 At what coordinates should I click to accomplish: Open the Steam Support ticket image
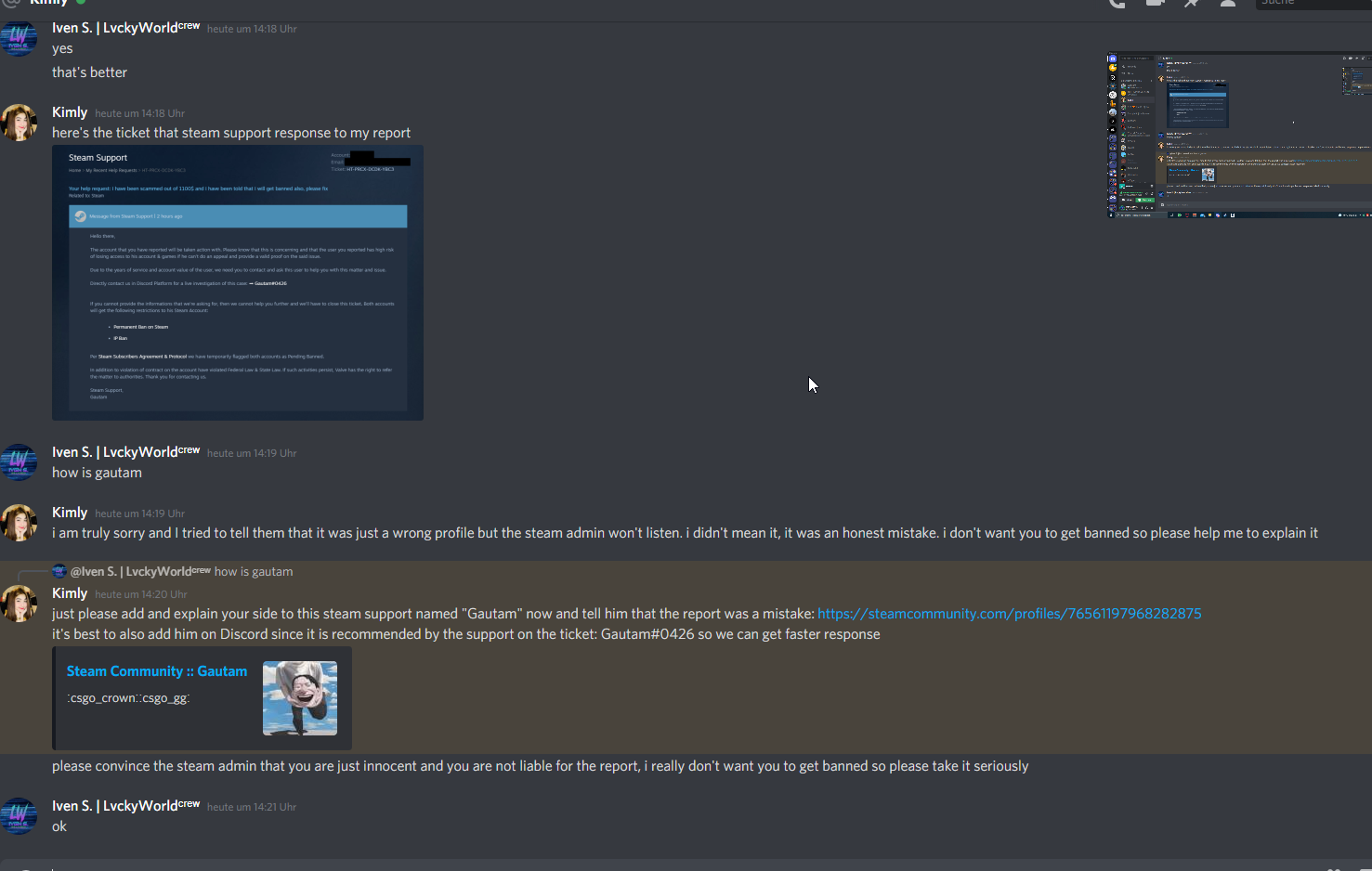[x=238, y=282]
